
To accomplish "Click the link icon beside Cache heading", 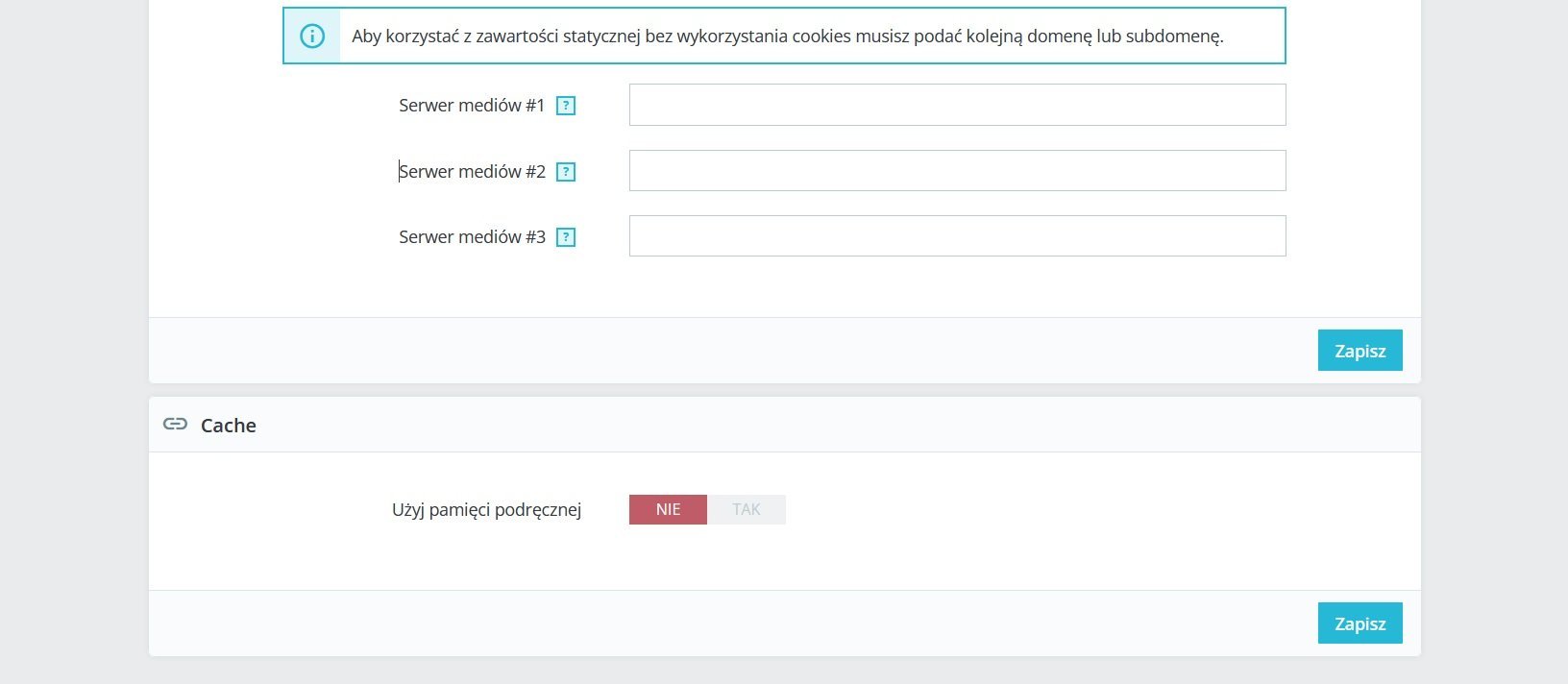I will click(175, 425).
